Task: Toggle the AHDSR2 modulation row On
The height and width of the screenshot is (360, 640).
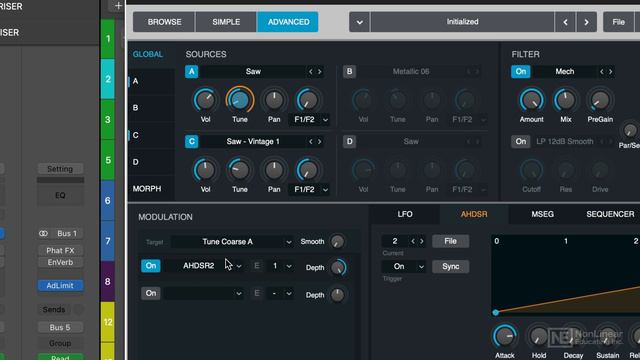Action: [151, 266]
